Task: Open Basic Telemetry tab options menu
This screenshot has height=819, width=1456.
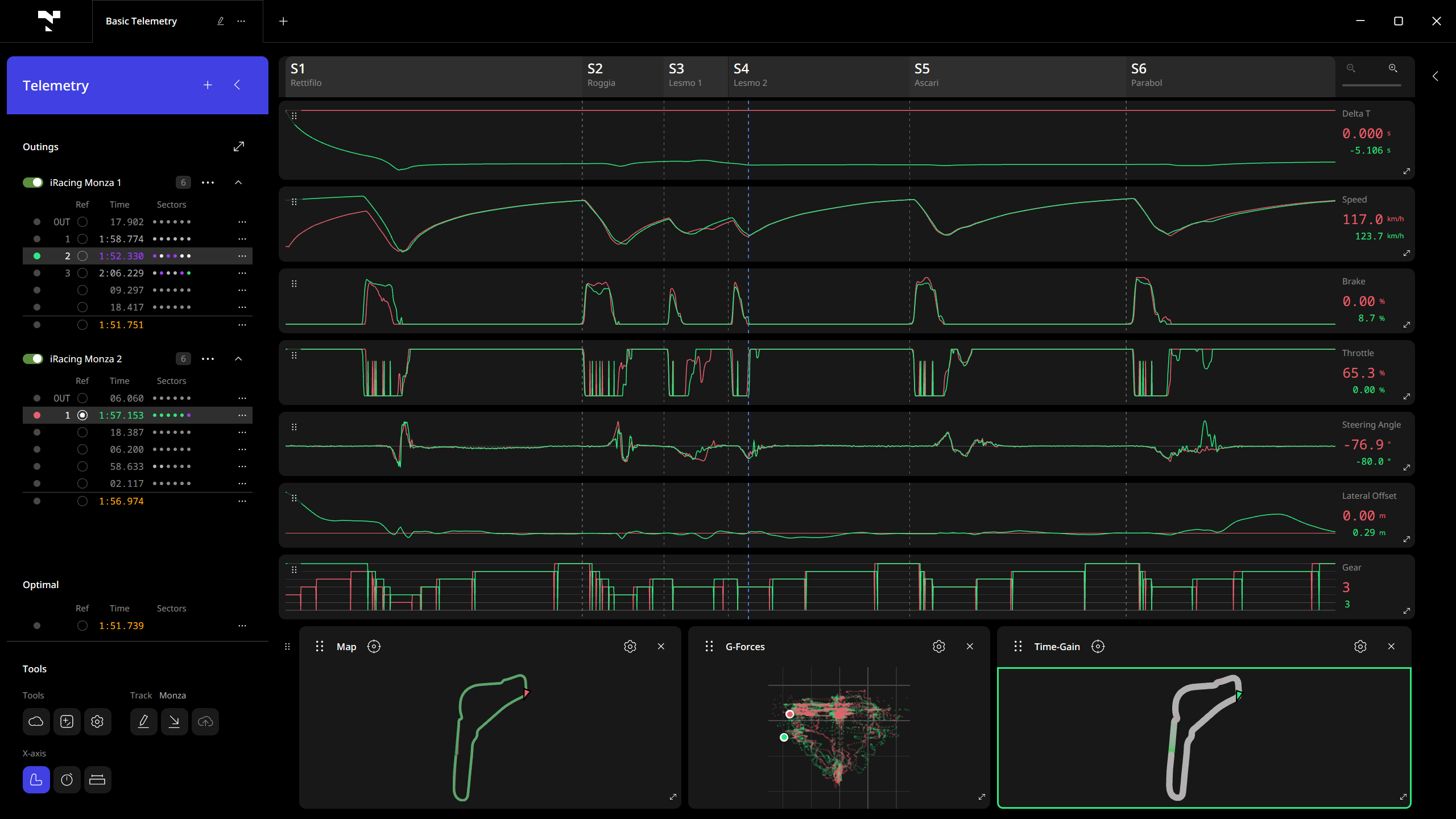Action: 241,21
